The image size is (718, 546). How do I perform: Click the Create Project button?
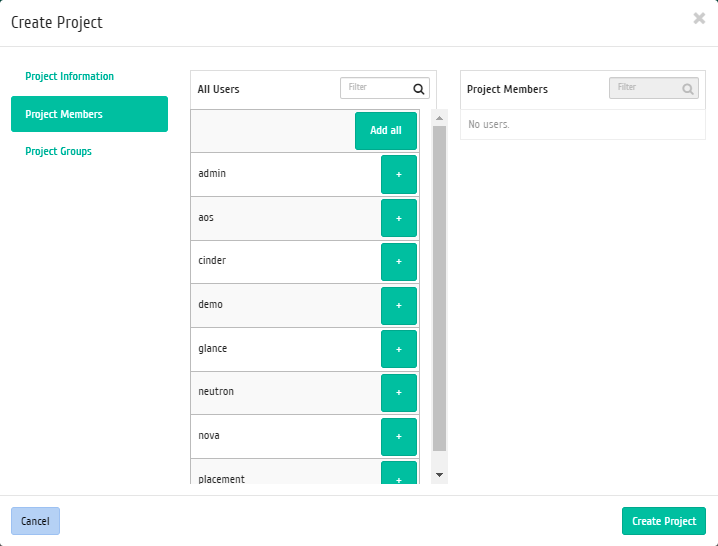tap(664, 521)
